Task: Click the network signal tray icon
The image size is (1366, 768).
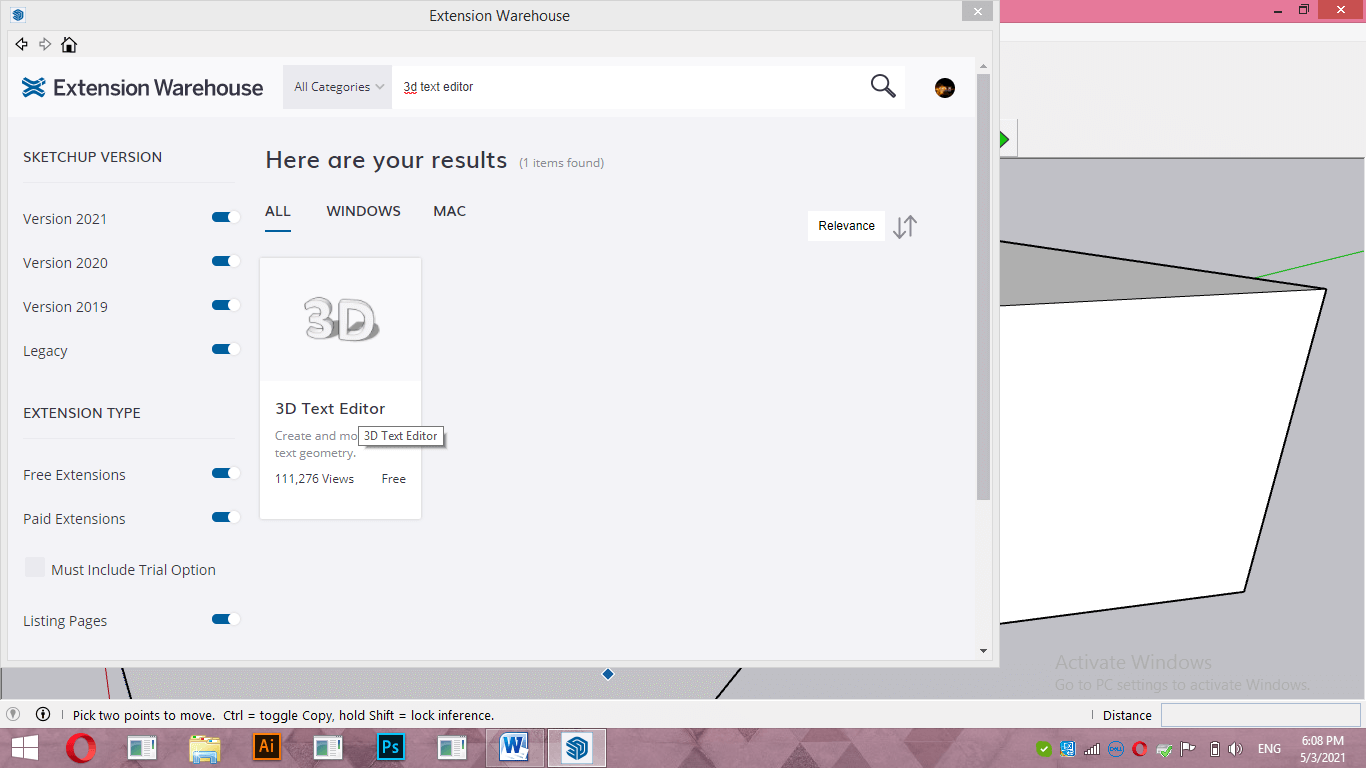Action: pyautogui.click(x=1092, y=749)
